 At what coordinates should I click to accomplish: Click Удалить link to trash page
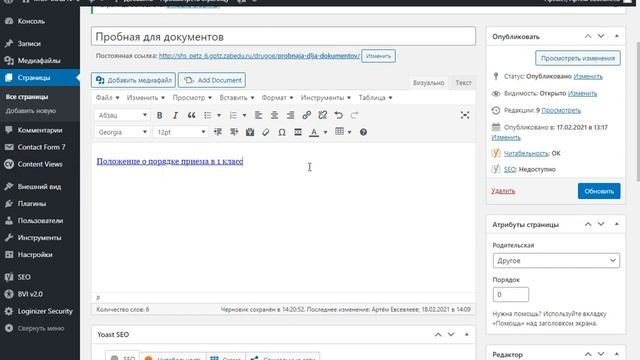pyautogui.click(x=503, y=191)
